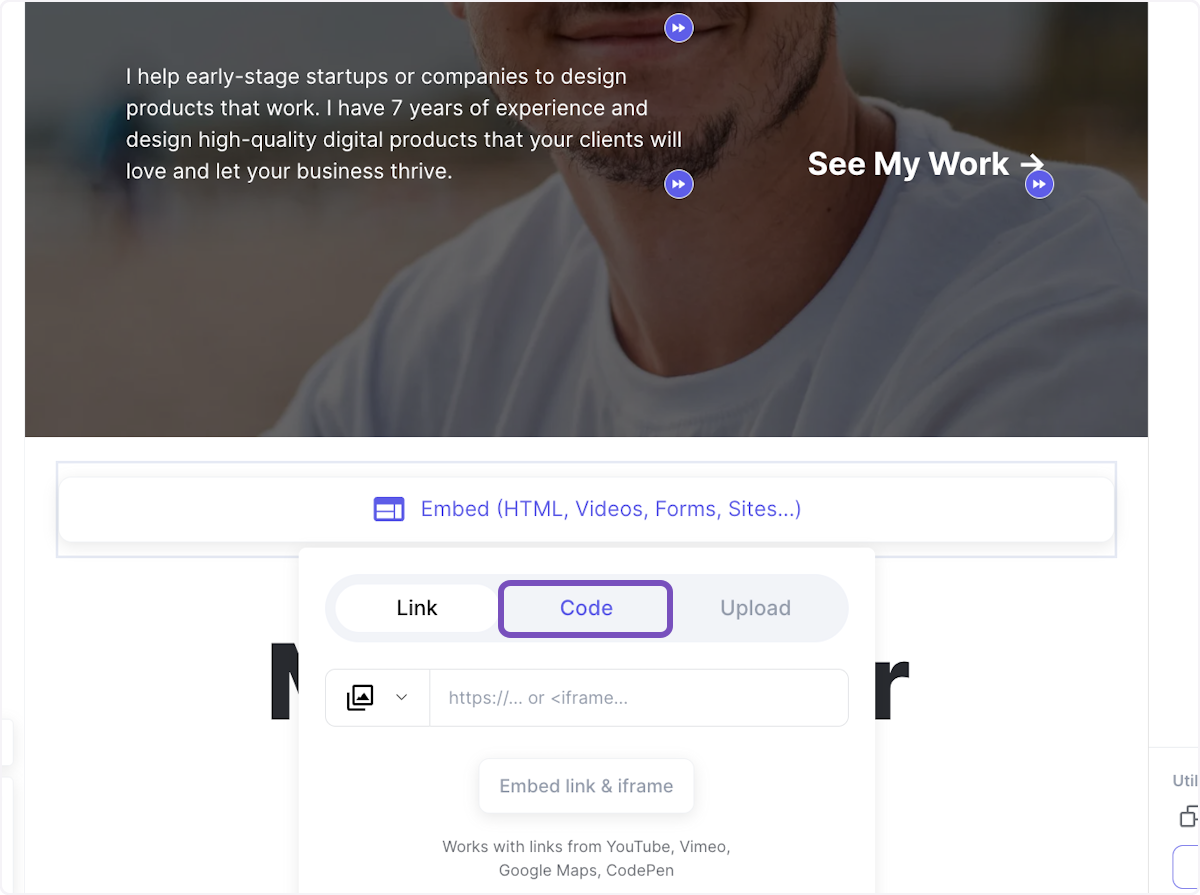The image size is (1200, 895).
Task: Click the fast-forward icon above the intro paragraph
Action: (679, 28)
